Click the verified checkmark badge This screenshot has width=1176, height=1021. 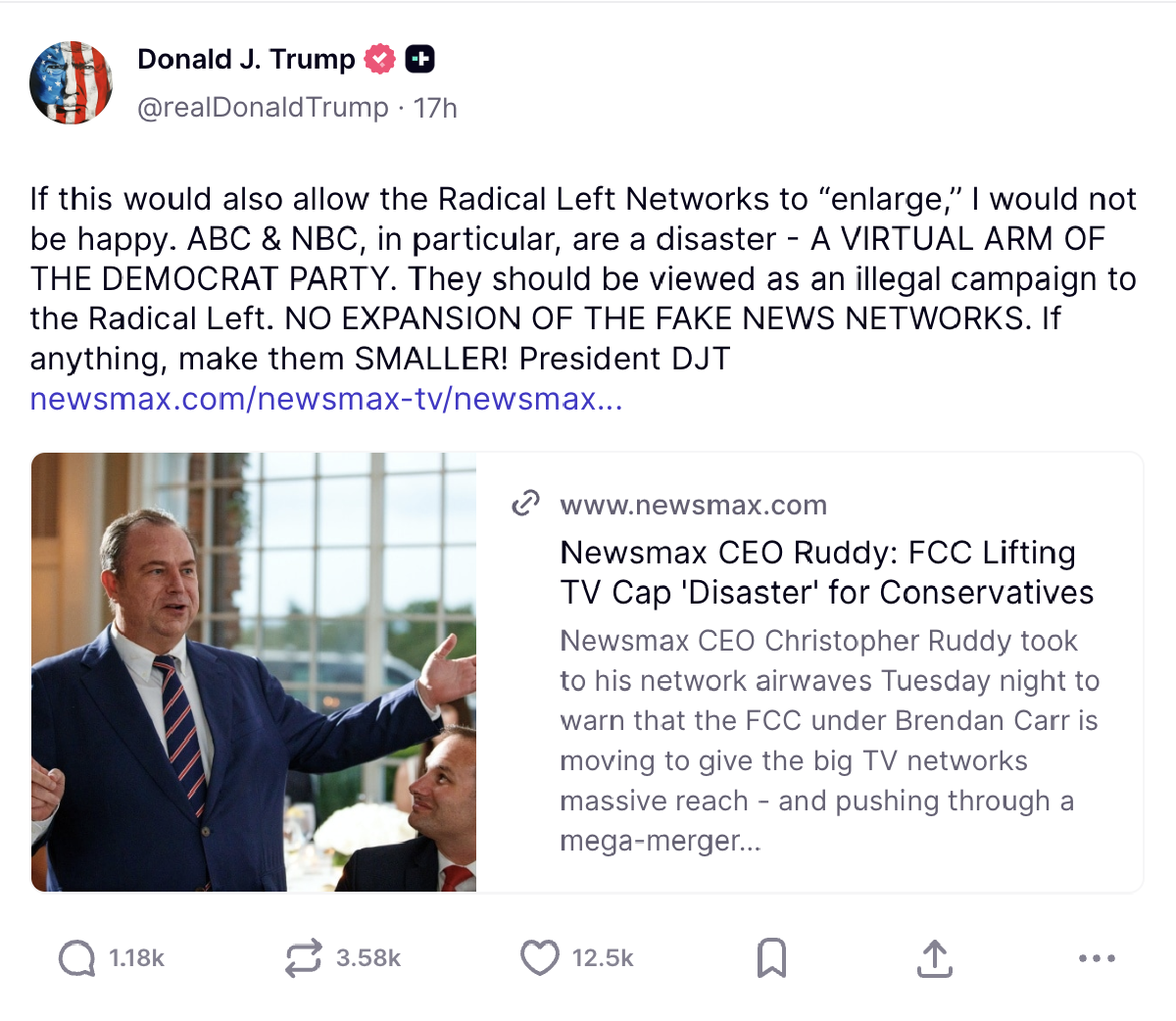pyautogui.click(x=379, y=59)
